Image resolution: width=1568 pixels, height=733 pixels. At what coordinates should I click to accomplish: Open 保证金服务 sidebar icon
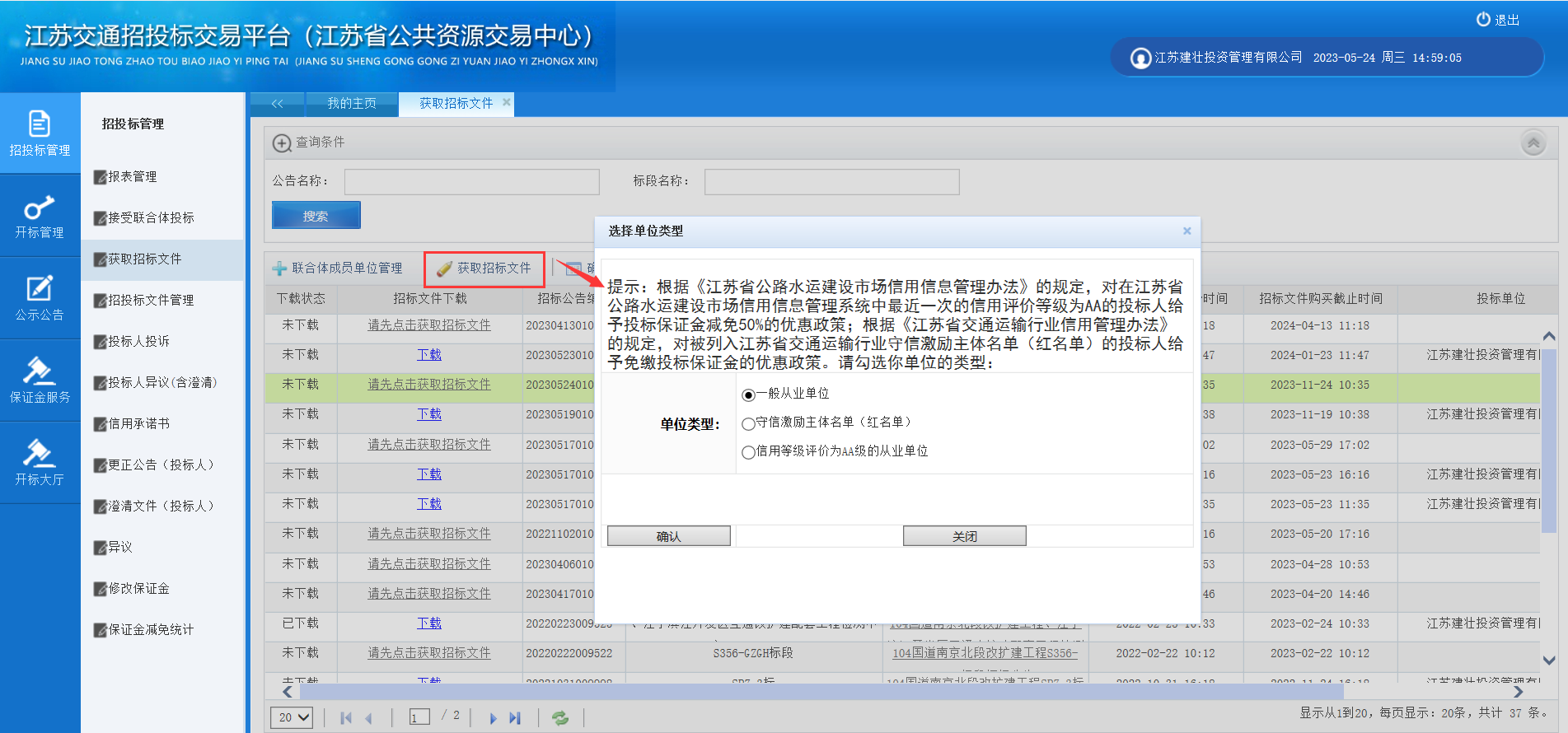(x=40, y=381)
